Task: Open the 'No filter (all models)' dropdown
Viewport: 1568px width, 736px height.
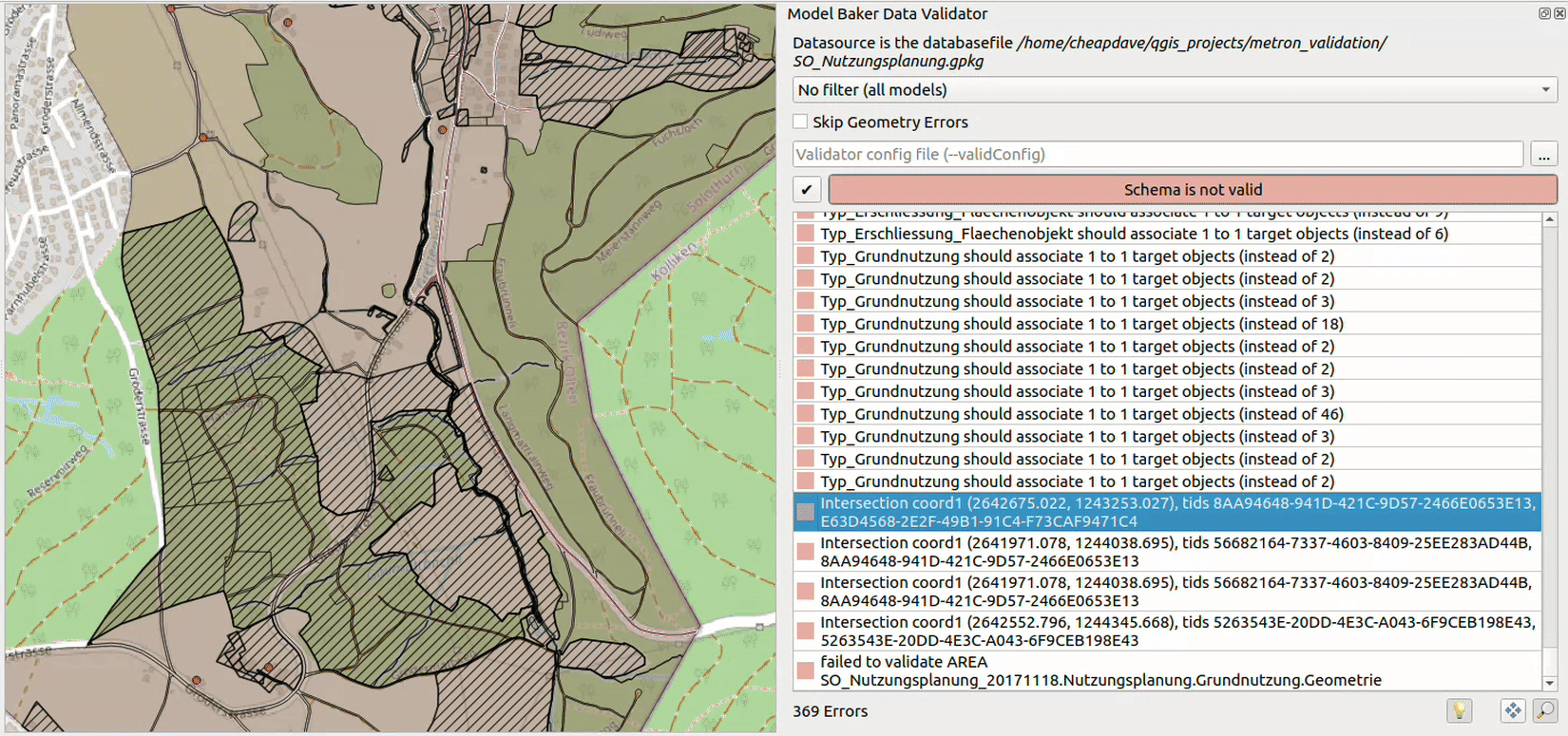Action: click(x=1174, y=89)
